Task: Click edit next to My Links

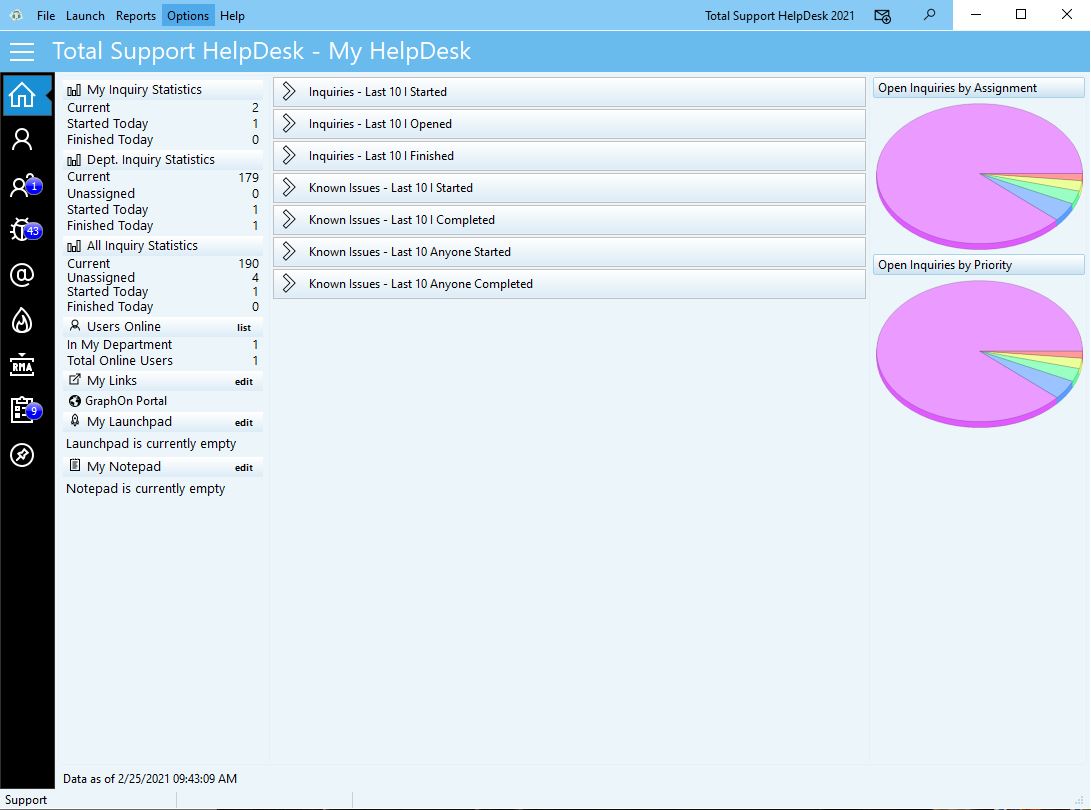Action: tap(244, 381)
